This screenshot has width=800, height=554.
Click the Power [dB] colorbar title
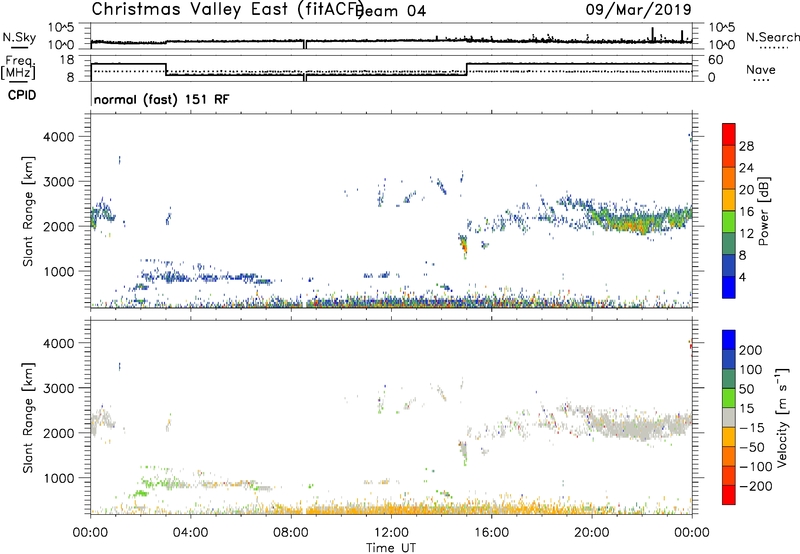[x=764, y=211]
